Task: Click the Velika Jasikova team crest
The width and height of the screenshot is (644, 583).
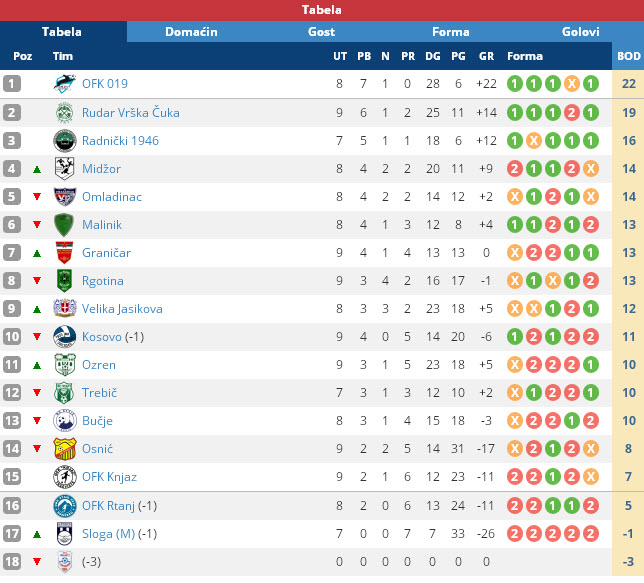Action: (x=65, y=309)
